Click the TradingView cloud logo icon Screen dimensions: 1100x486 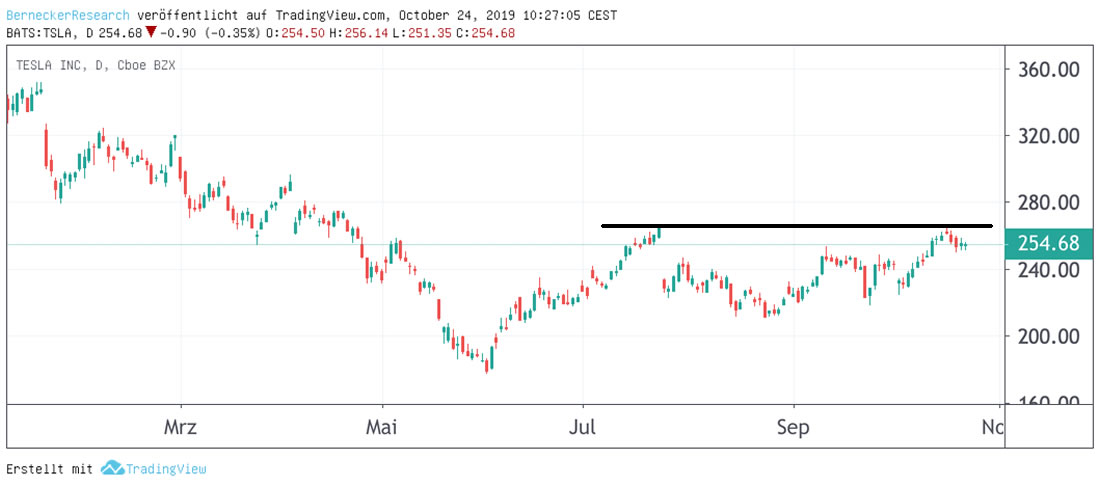pyautogui.click(x=112, y=468)
